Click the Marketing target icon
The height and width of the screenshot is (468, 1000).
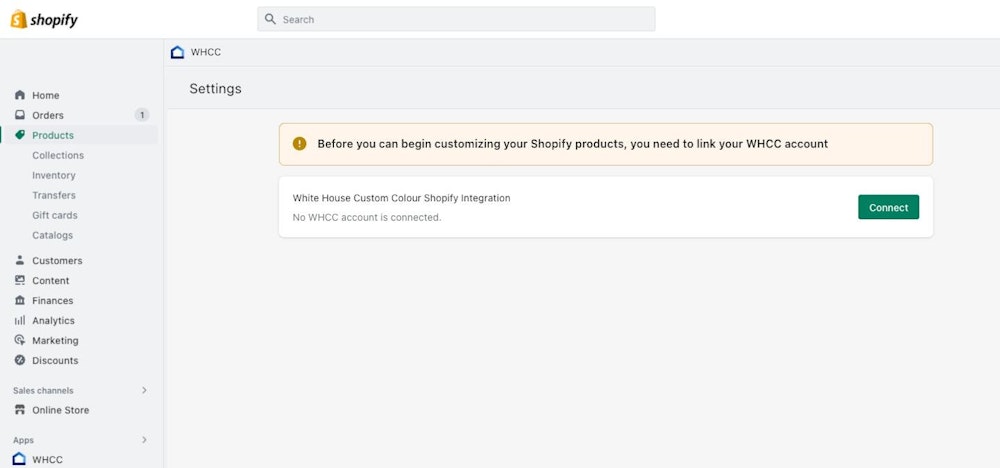[x=20, y=340]
